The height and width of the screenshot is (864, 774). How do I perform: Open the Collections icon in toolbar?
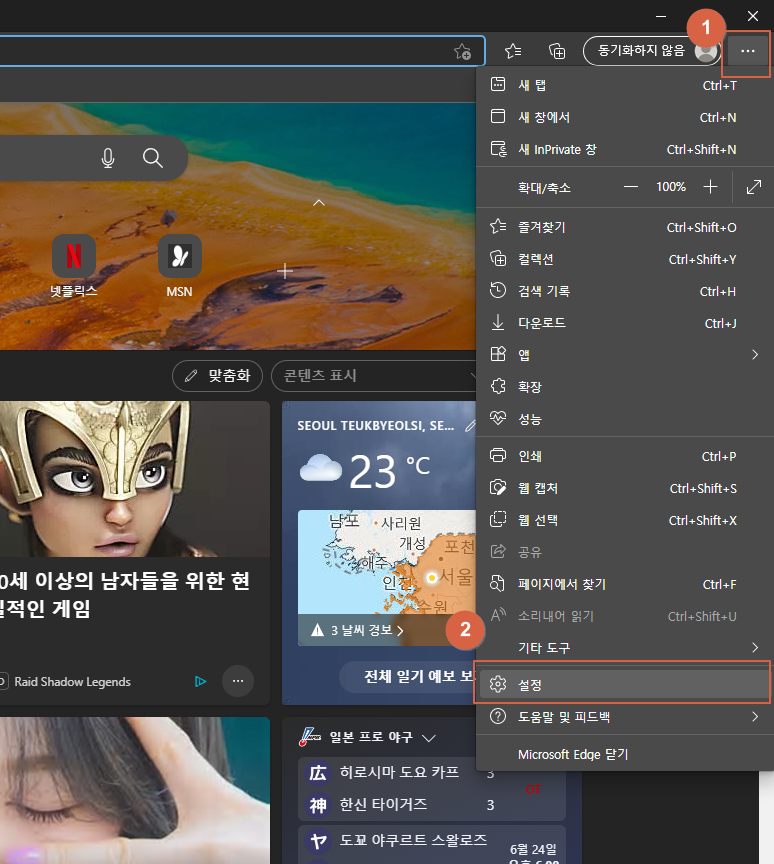pyautogui.click(x=556, y=51)
